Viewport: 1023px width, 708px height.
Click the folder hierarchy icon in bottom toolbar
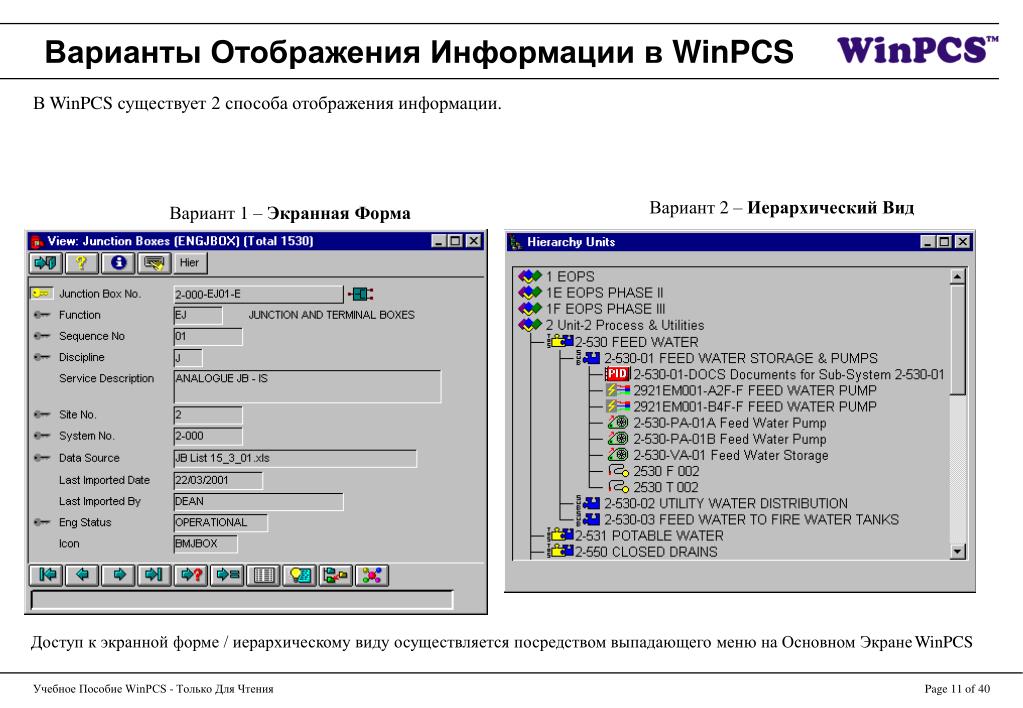335,575
